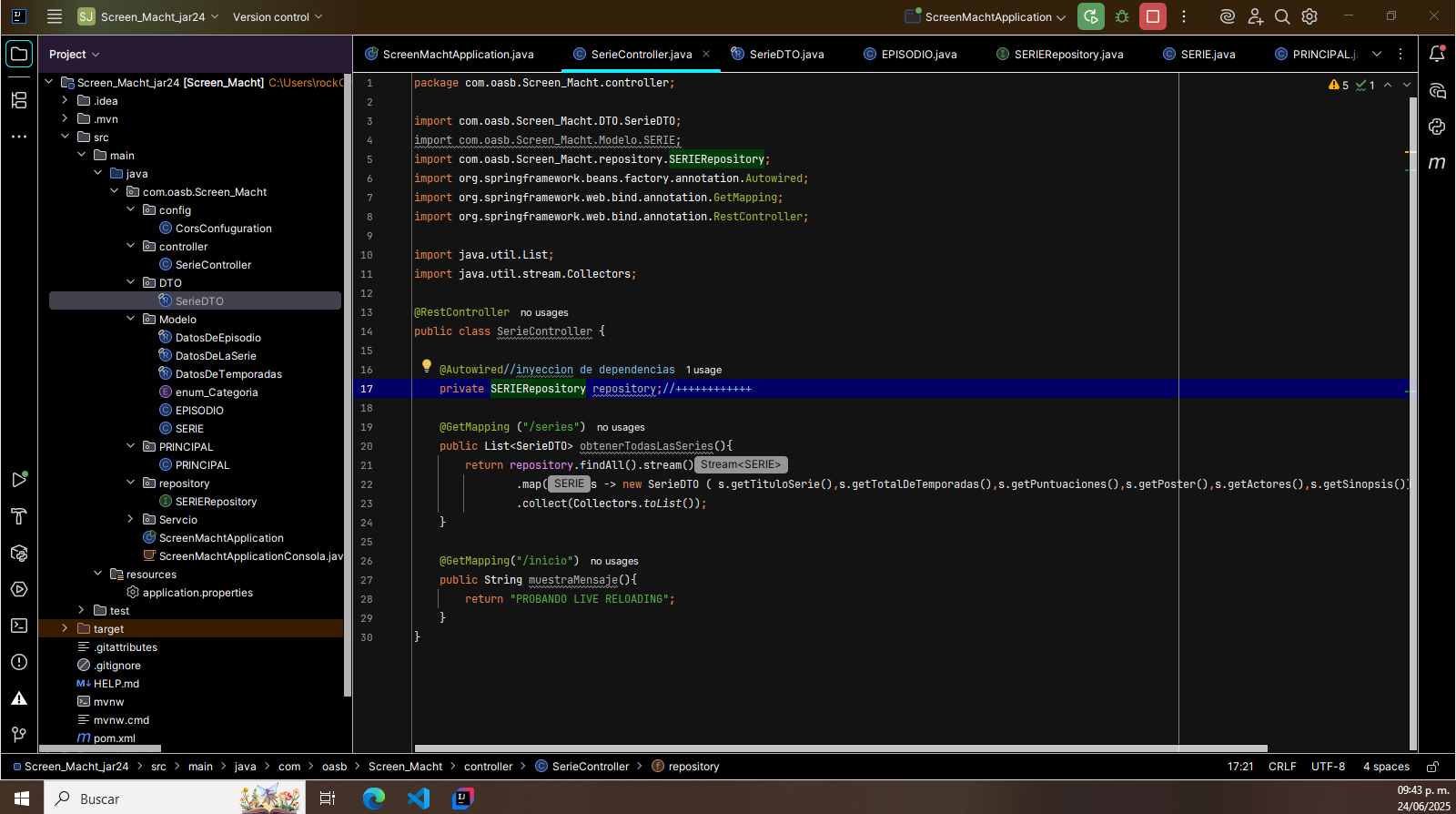Open the Project view selector dropdown
Image resolution: width=1456 pixels, height=814 pixels.
click(x=75, y=55)
